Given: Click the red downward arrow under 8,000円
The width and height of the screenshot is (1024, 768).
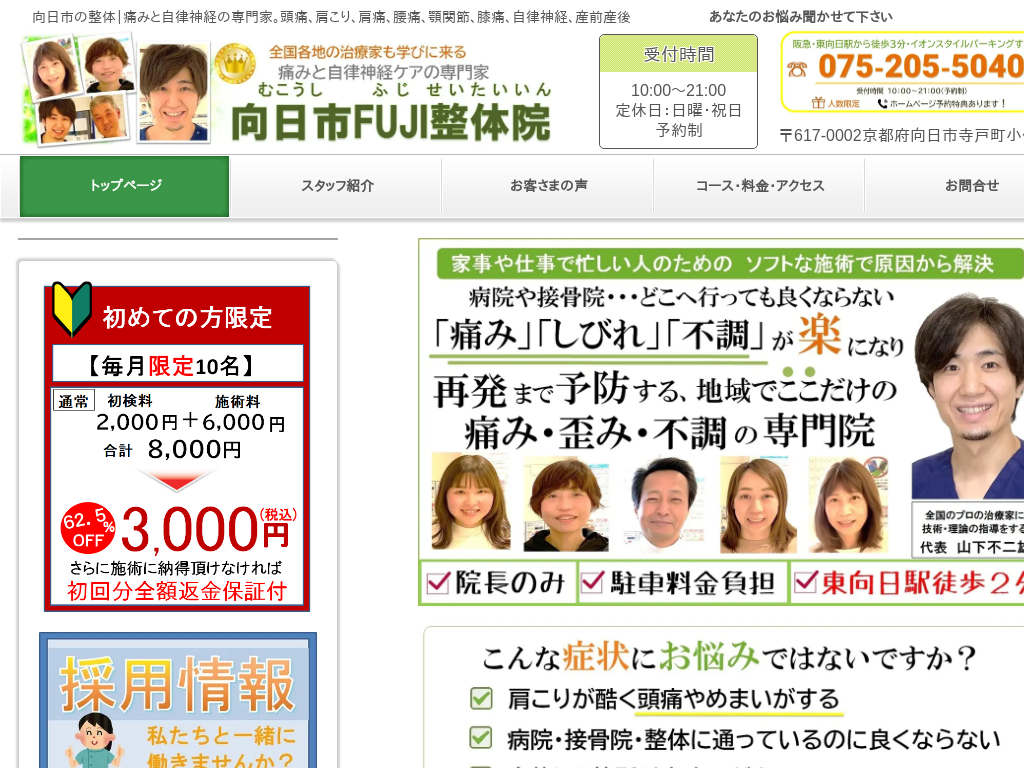Looking at the screenshot, I should click(176, 480).
